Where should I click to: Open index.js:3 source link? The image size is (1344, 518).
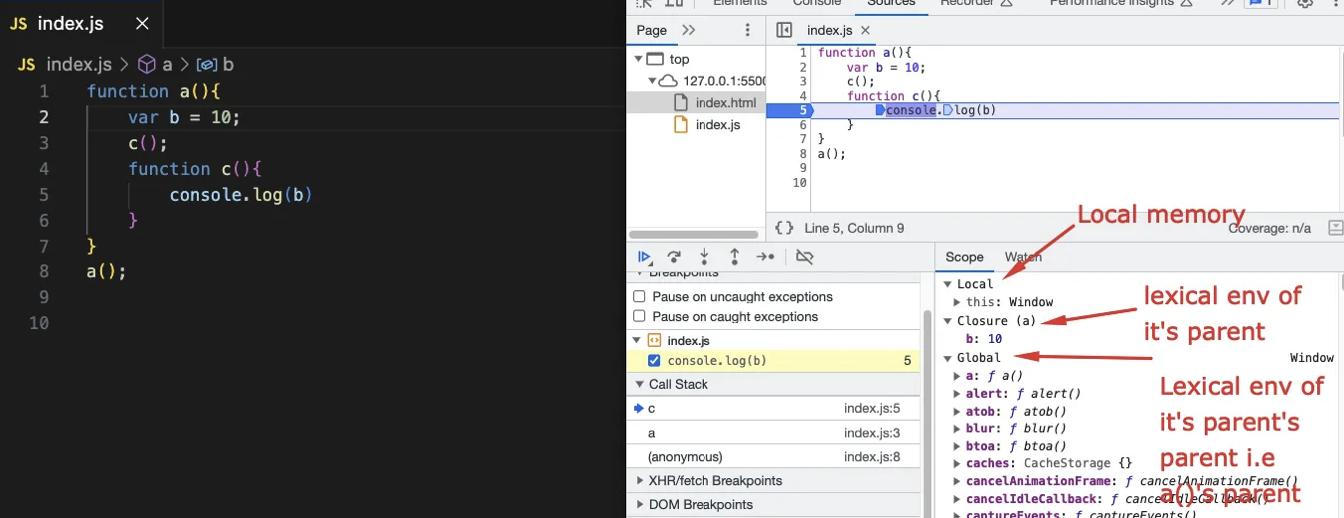[872, 433]
